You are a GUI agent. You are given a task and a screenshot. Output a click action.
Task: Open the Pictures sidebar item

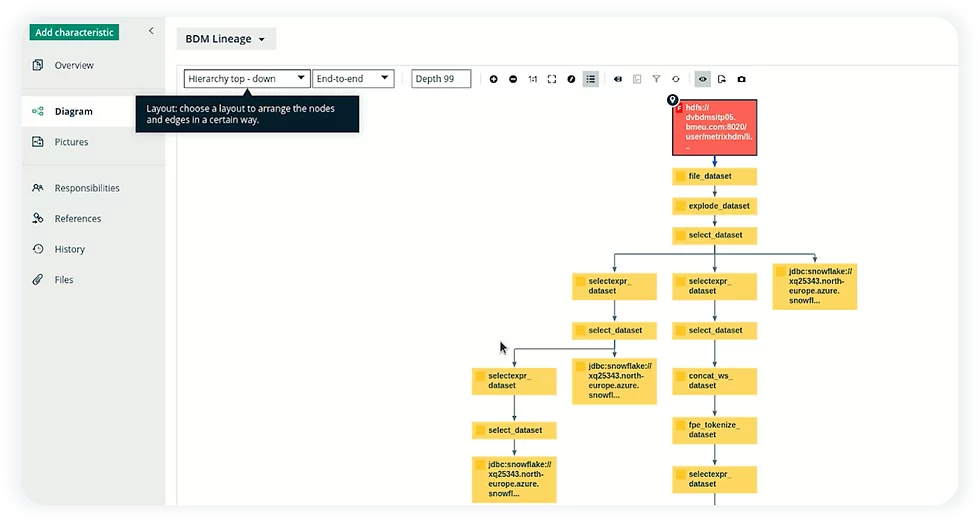93,142
